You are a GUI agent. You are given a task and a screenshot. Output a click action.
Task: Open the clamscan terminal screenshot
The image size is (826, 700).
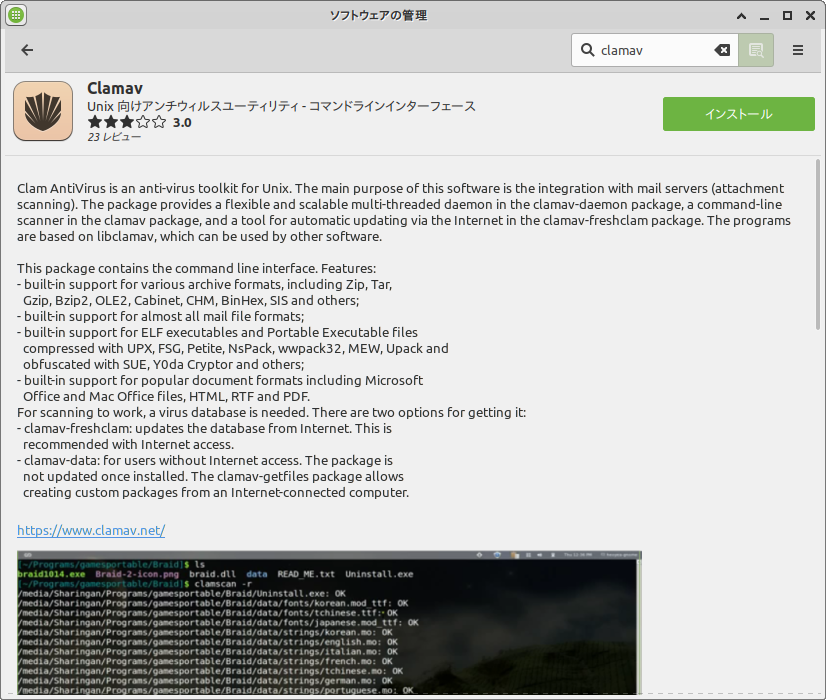[329, 623]
